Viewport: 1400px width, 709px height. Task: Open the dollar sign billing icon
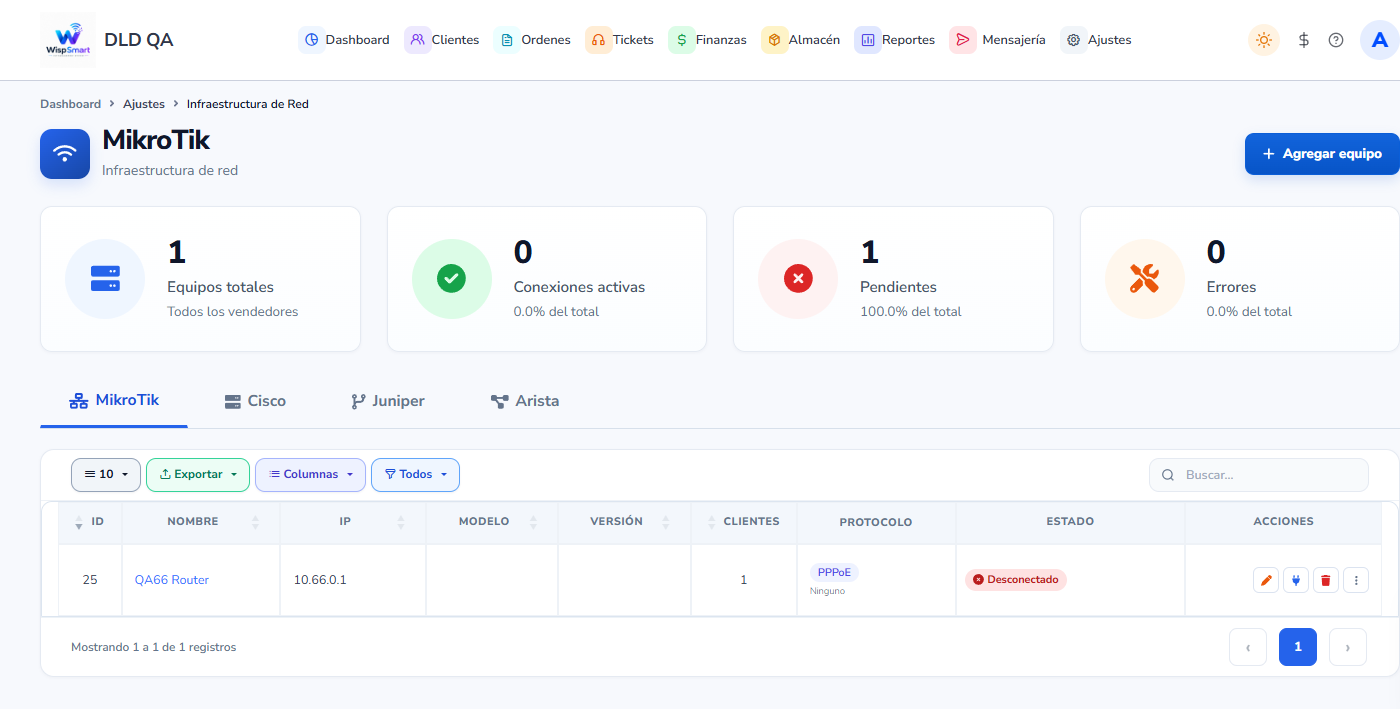[x=1304, y=40]
